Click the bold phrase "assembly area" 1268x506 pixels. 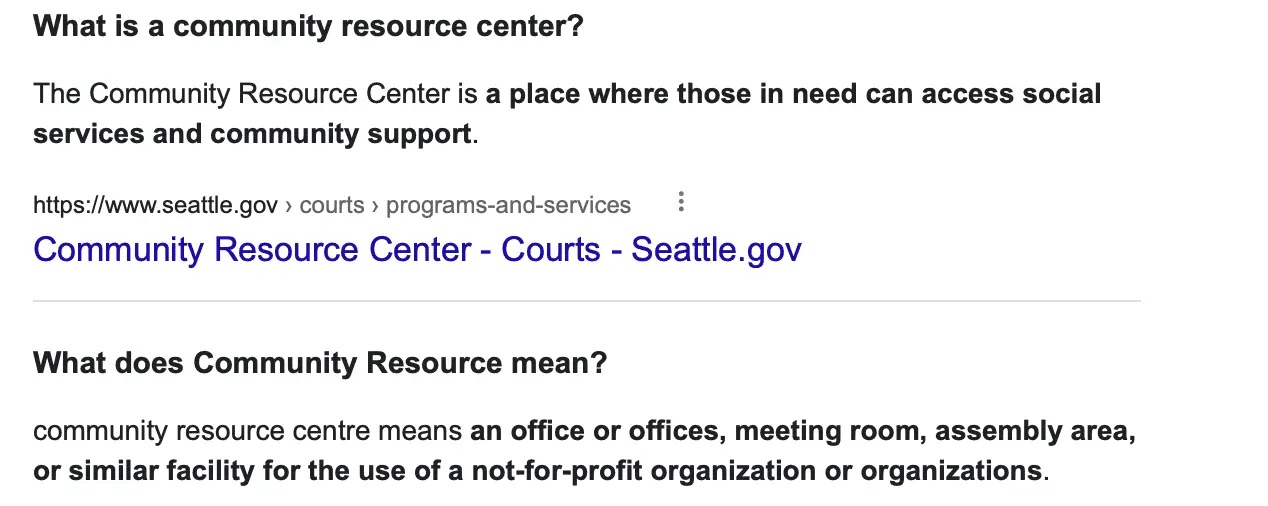click(1034, 432)
